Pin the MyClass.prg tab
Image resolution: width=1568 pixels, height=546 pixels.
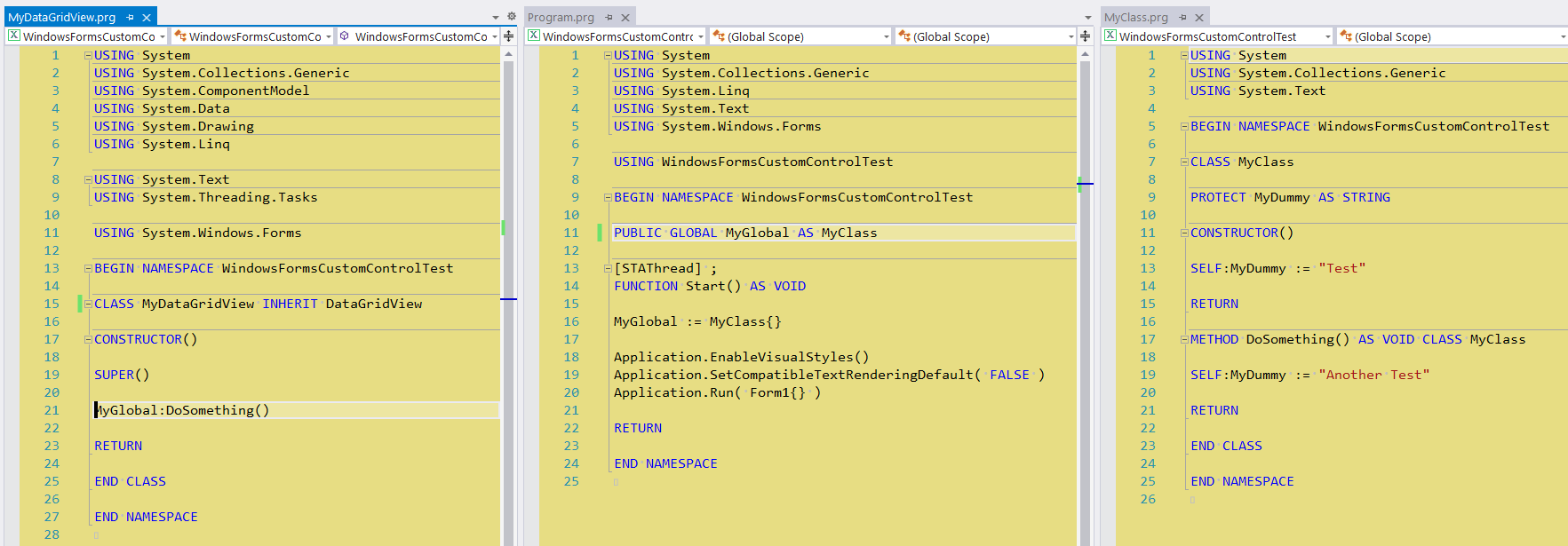[x=1183, y=18]
